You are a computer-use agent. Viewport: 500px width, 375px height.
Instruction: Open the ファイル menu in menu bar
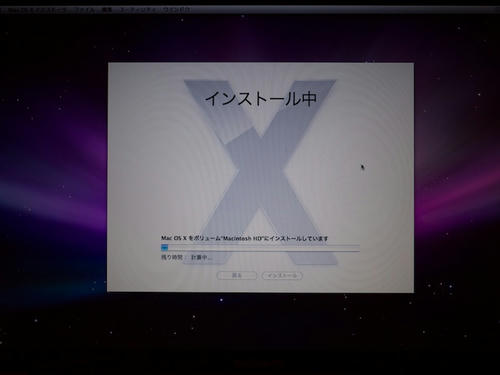click(x=84, y=10)
